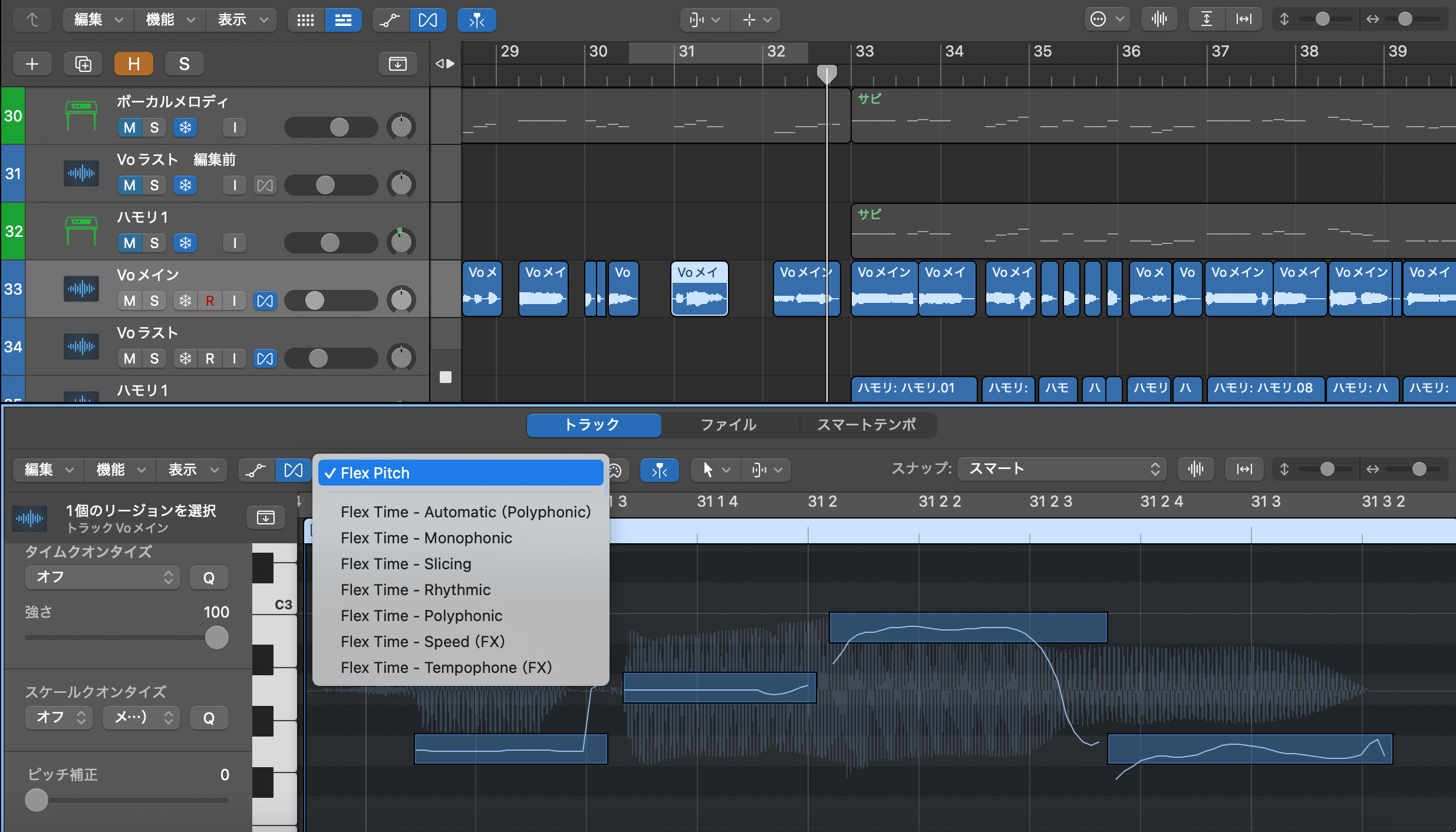The image size is (1456, 832).
Task: Enable Flex mode in the main toolbar
Action: (429, 19)
